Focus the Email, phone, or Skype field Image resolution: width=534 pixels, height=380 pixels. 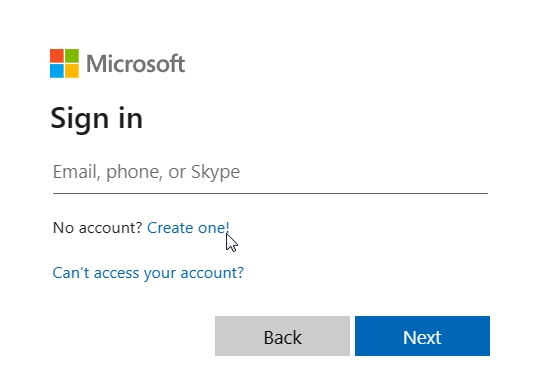(x=270, y=172)
